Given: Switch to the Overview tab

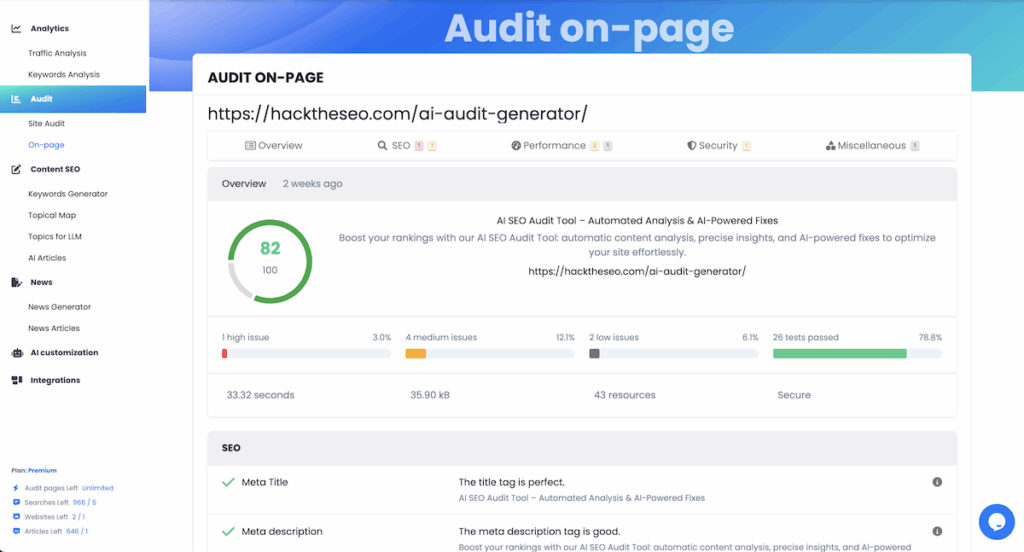Looking at the screenshot, I should pos(274,146).
